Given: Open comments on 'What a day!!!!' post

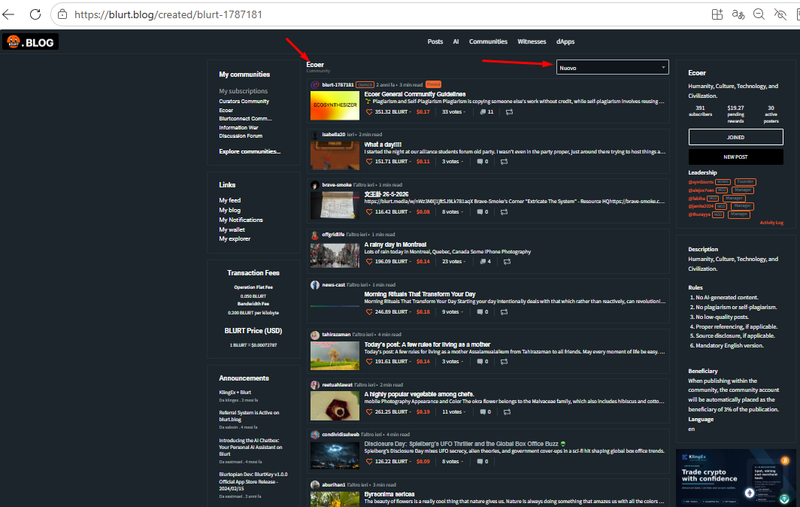Looking at the screenshot, I should pyautogui.click(x=482, y=162).
